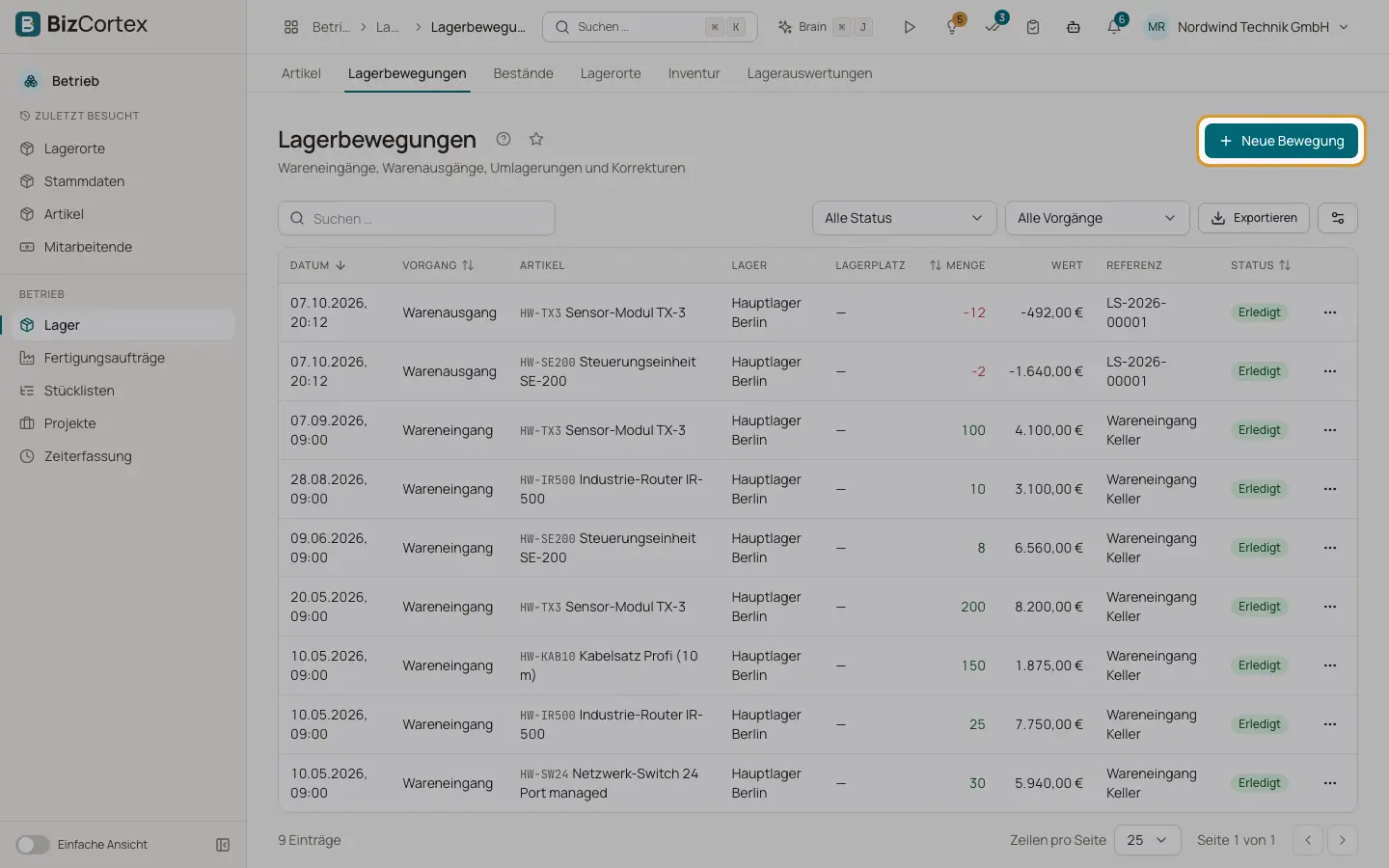Open help icon next to Lagerbewegungen title
The width and height of the screenshot is (1389, 868).
pyautogui.click(x=504, y=139)
